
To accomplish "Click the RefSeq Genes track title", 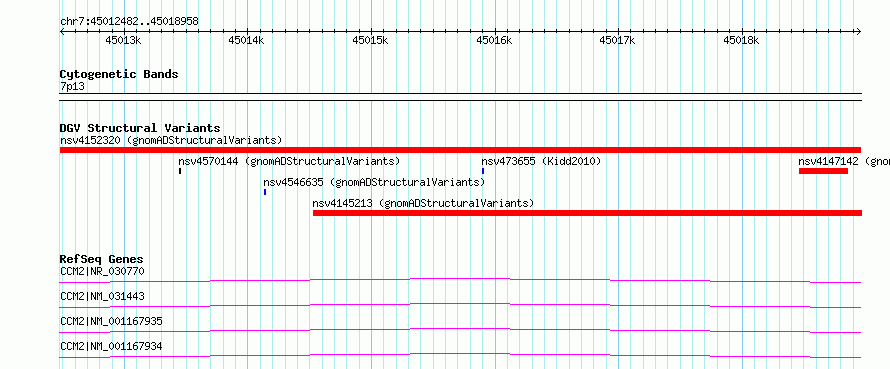I will coord(102,259).
